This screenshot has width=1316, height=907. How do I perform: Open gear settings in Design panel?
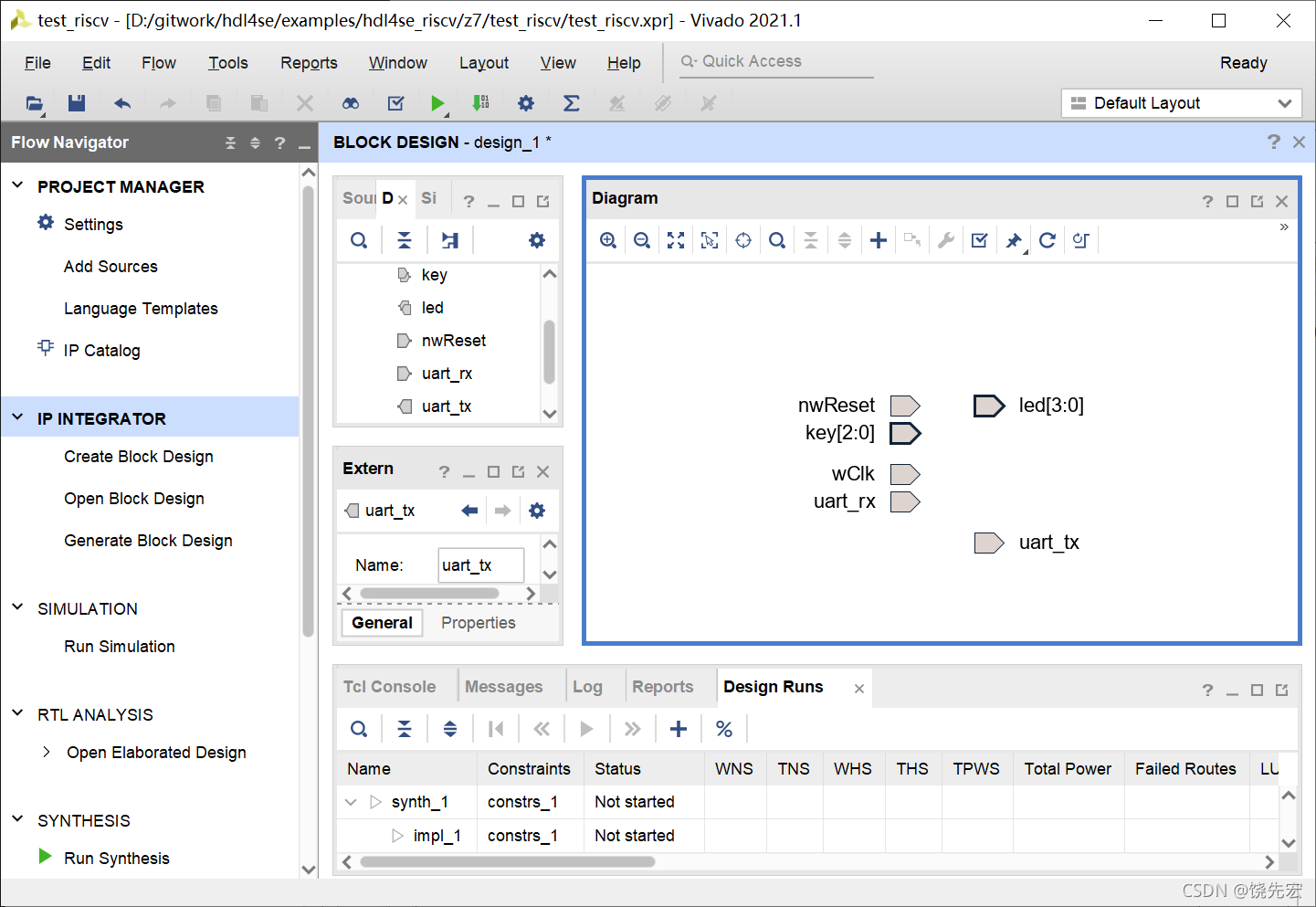click(537, 240)
